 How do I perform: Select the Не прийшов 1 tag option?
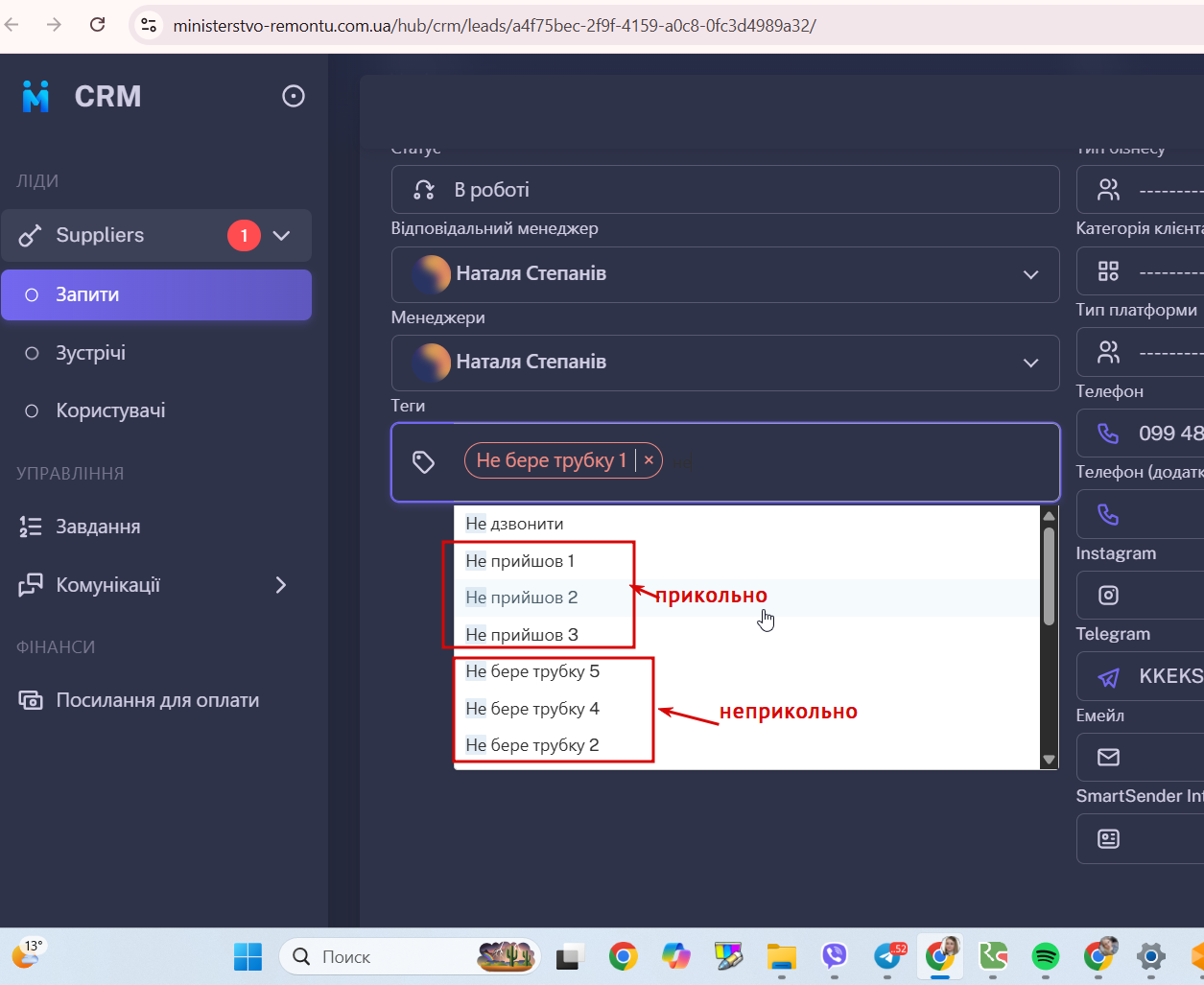pos(747,561)
